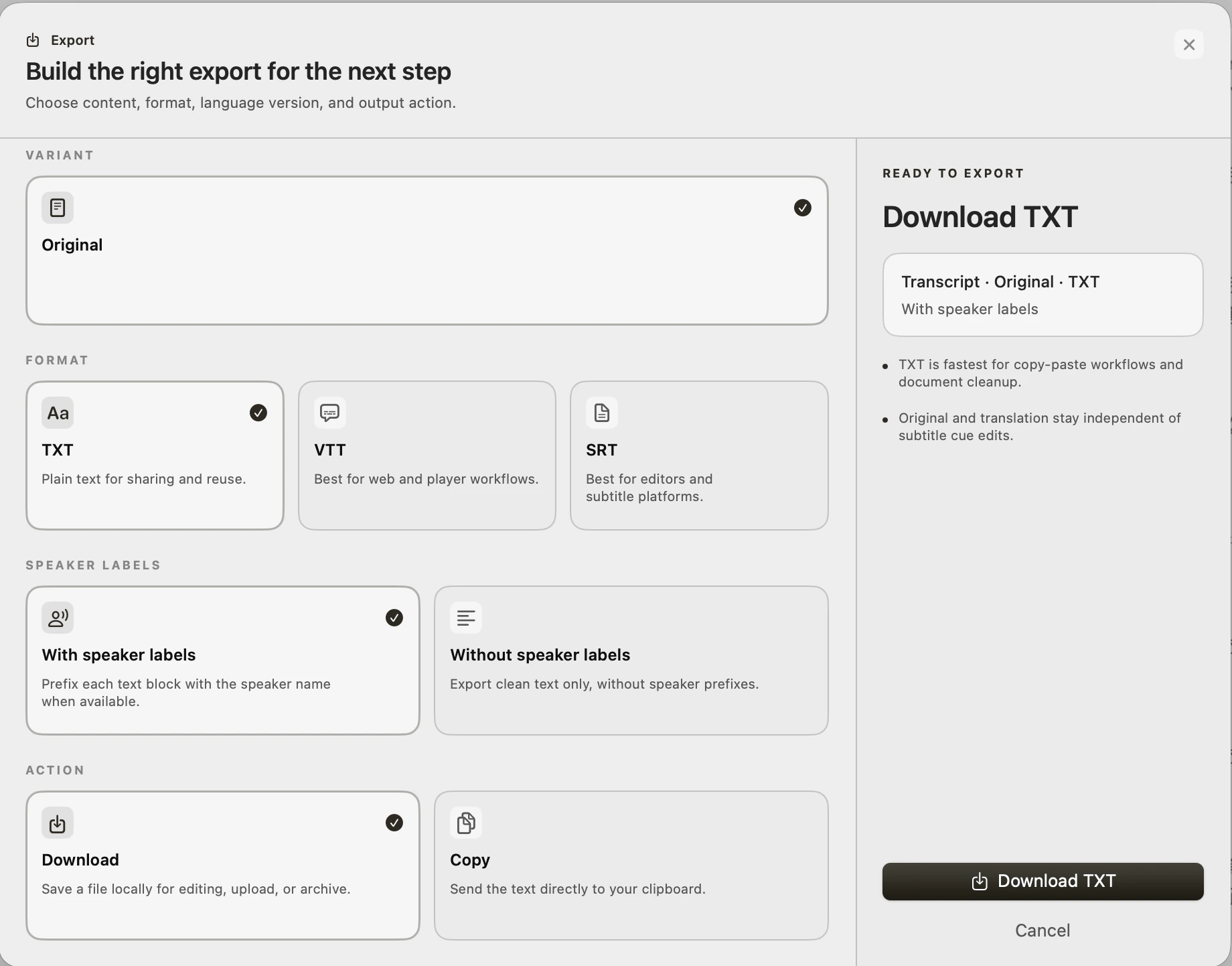Click the TXT format checkmark
This screenshot has width=1232, height=966.
point(258,413)
